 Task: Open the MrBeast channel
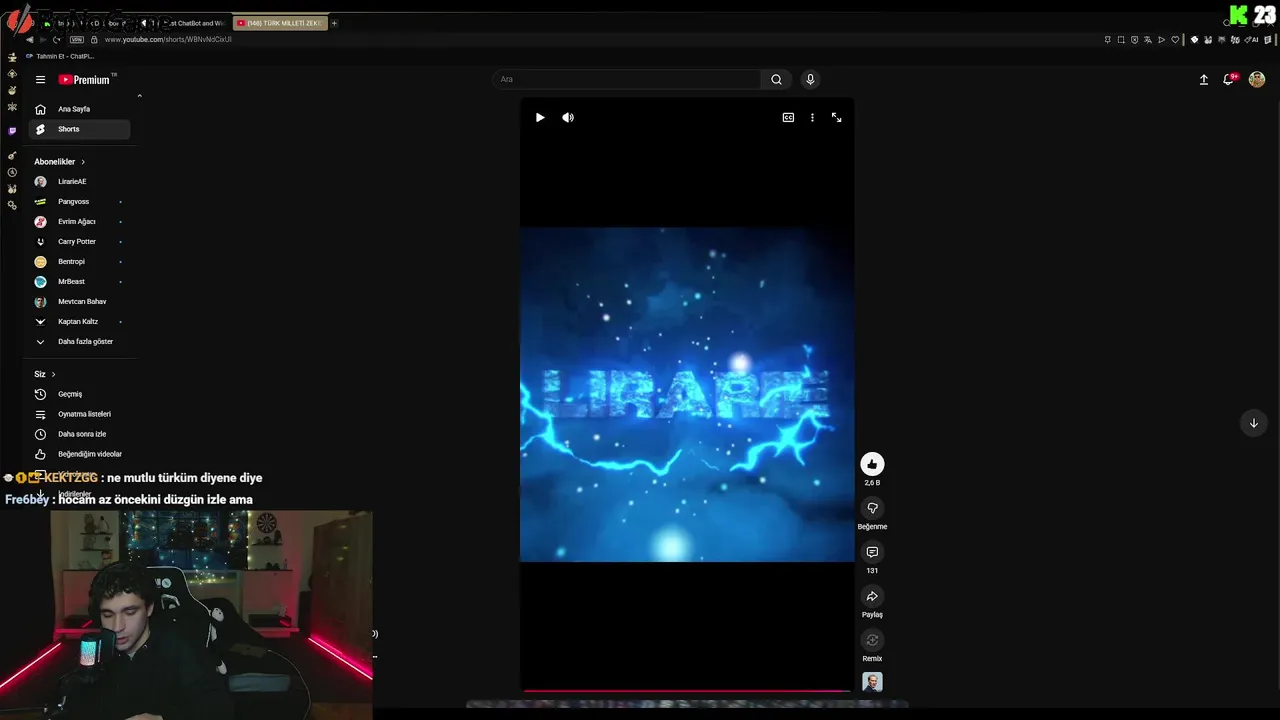pos(78,282)
